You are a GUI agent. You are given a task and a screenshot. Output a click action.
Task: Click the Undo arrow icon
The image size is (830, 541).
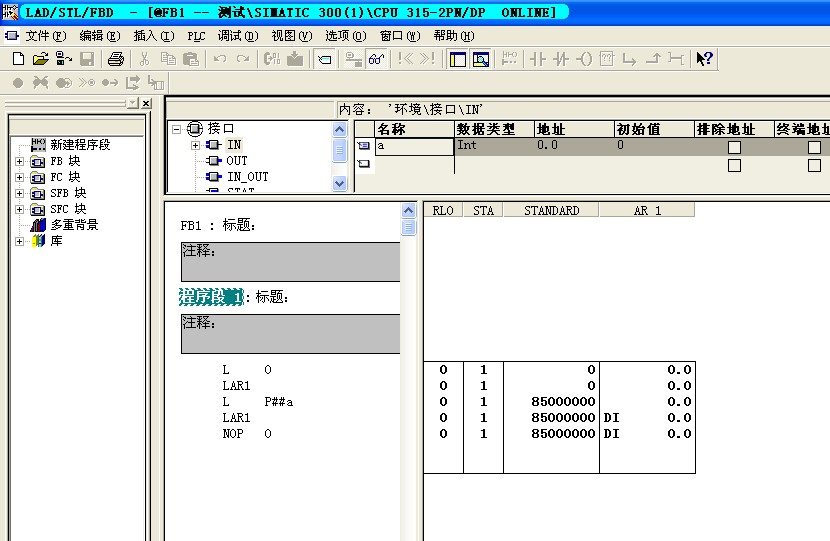pyautogui.click(x=220, y=59)
